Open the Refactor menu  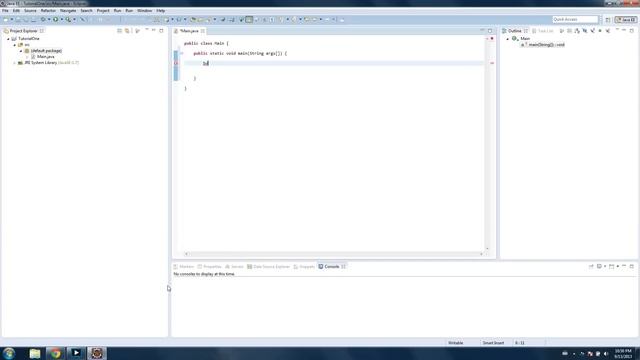click(48, 11)
